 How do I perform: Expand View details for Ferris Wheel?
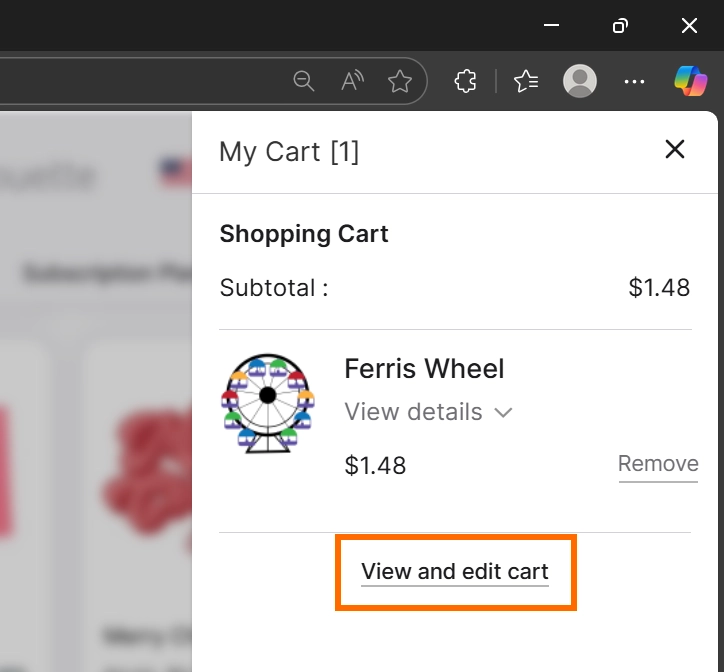[413, 412]
